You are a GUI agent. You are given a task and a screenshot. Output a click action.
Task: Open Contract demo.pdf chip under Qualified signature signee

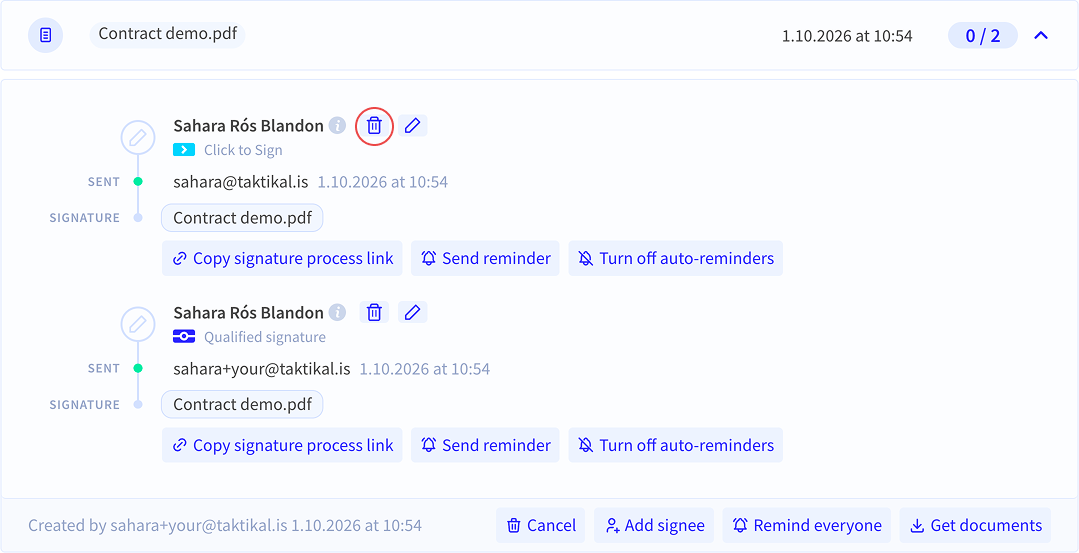242,404
